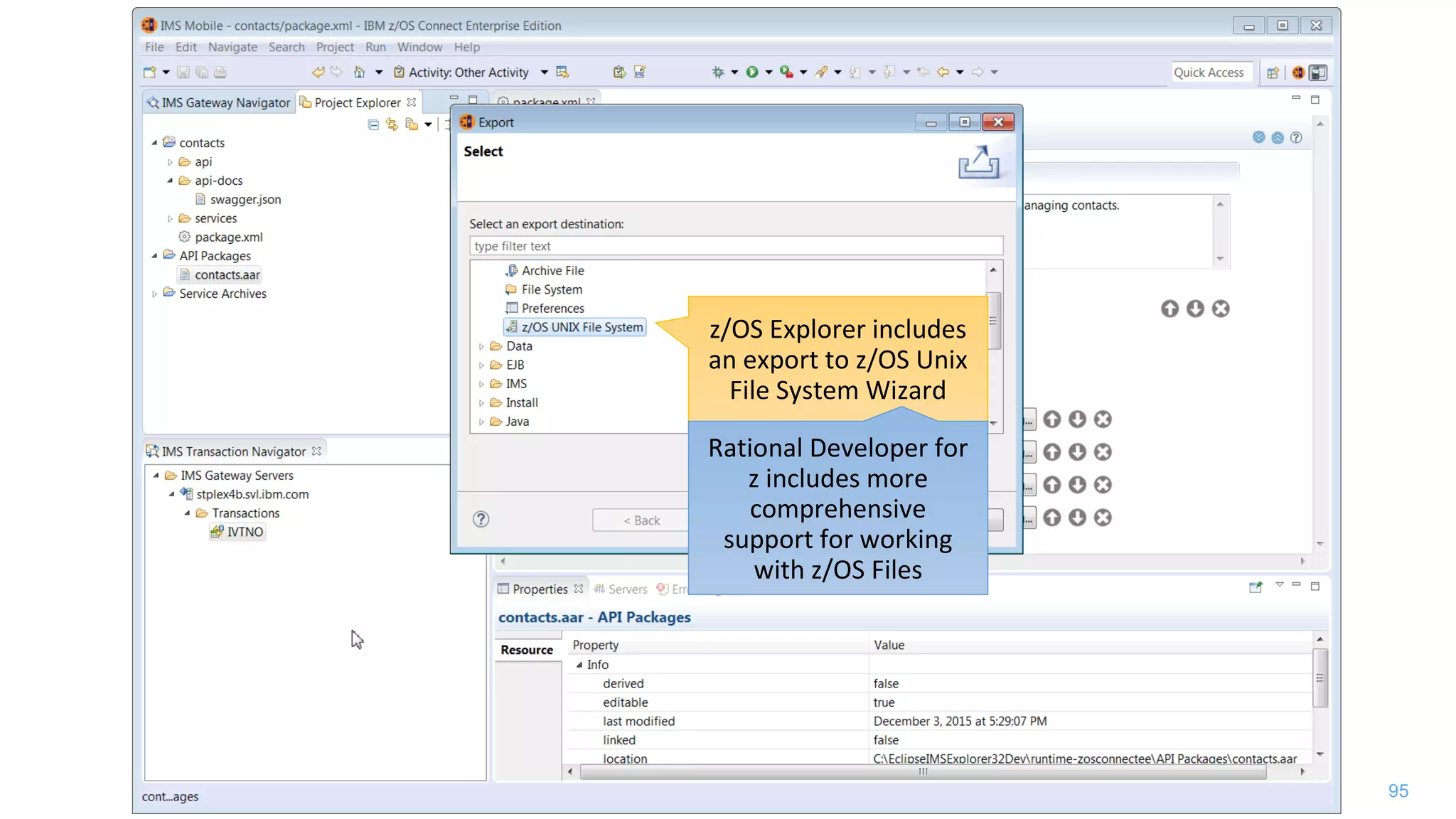Switch to IMS Gateway Navigator tab
The image size is (1456, 819).
219,102
